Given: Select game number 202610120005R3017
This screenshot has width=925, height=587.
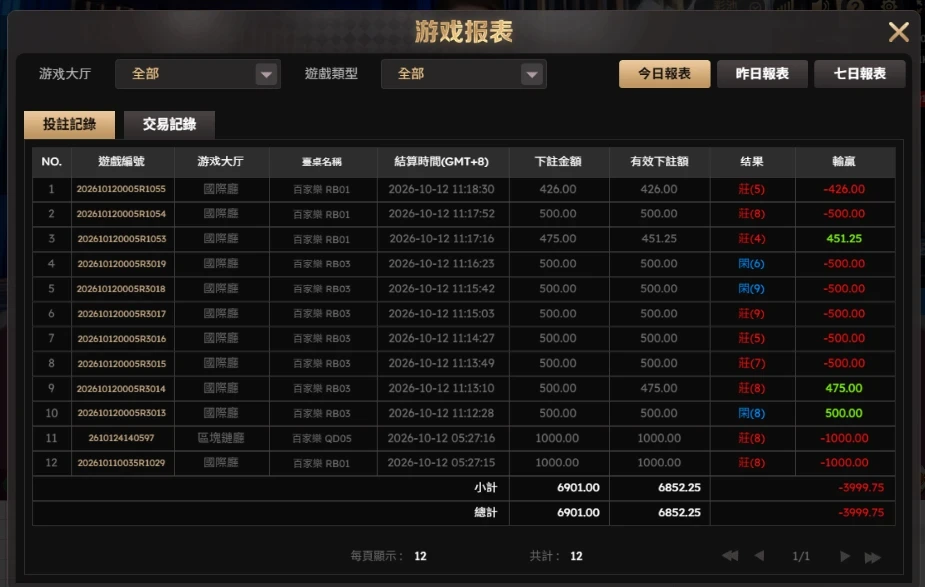Looking at the screenshot, I should coord(122,314).
